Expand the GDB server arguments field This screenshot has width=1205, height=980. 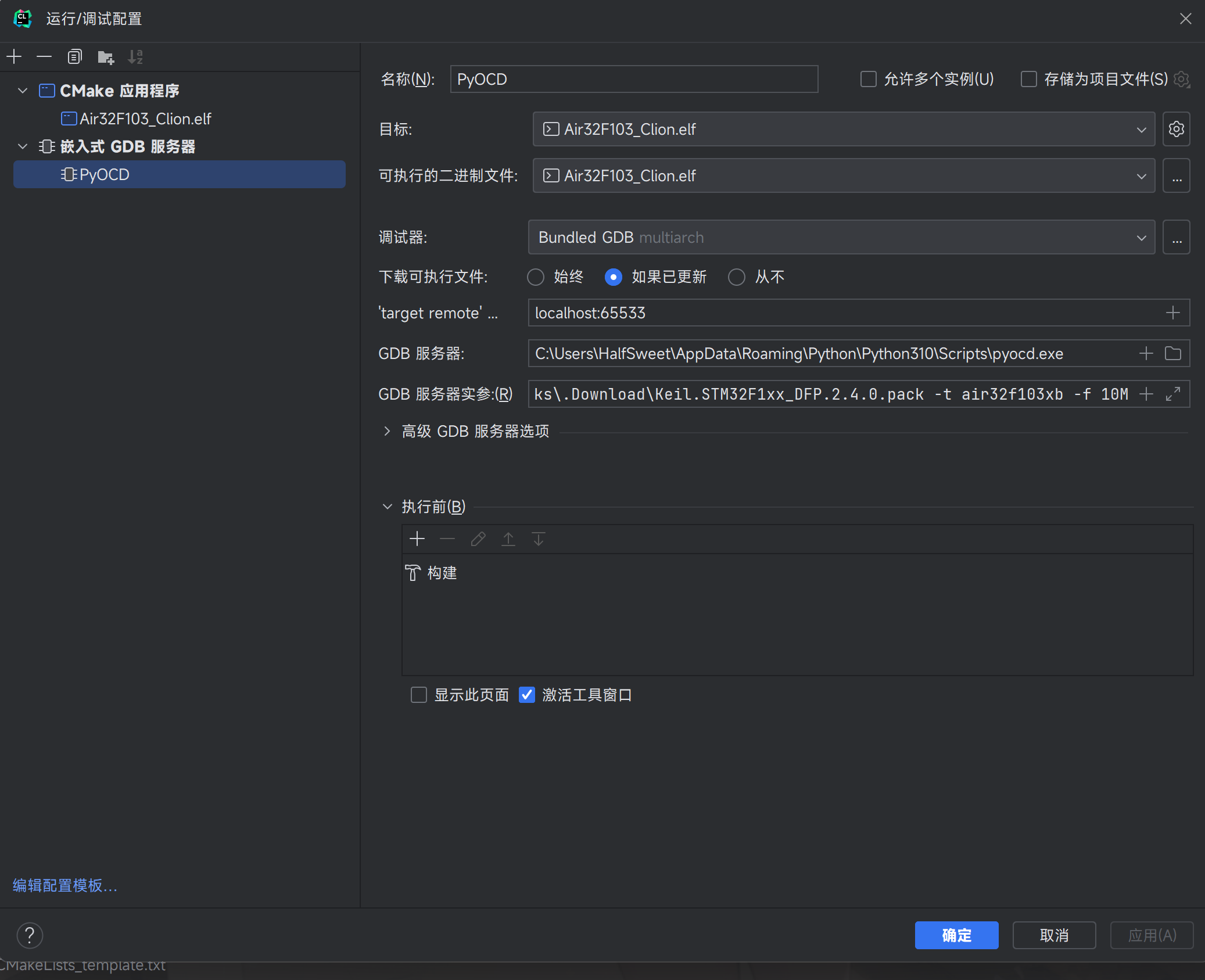(1172, 394)
